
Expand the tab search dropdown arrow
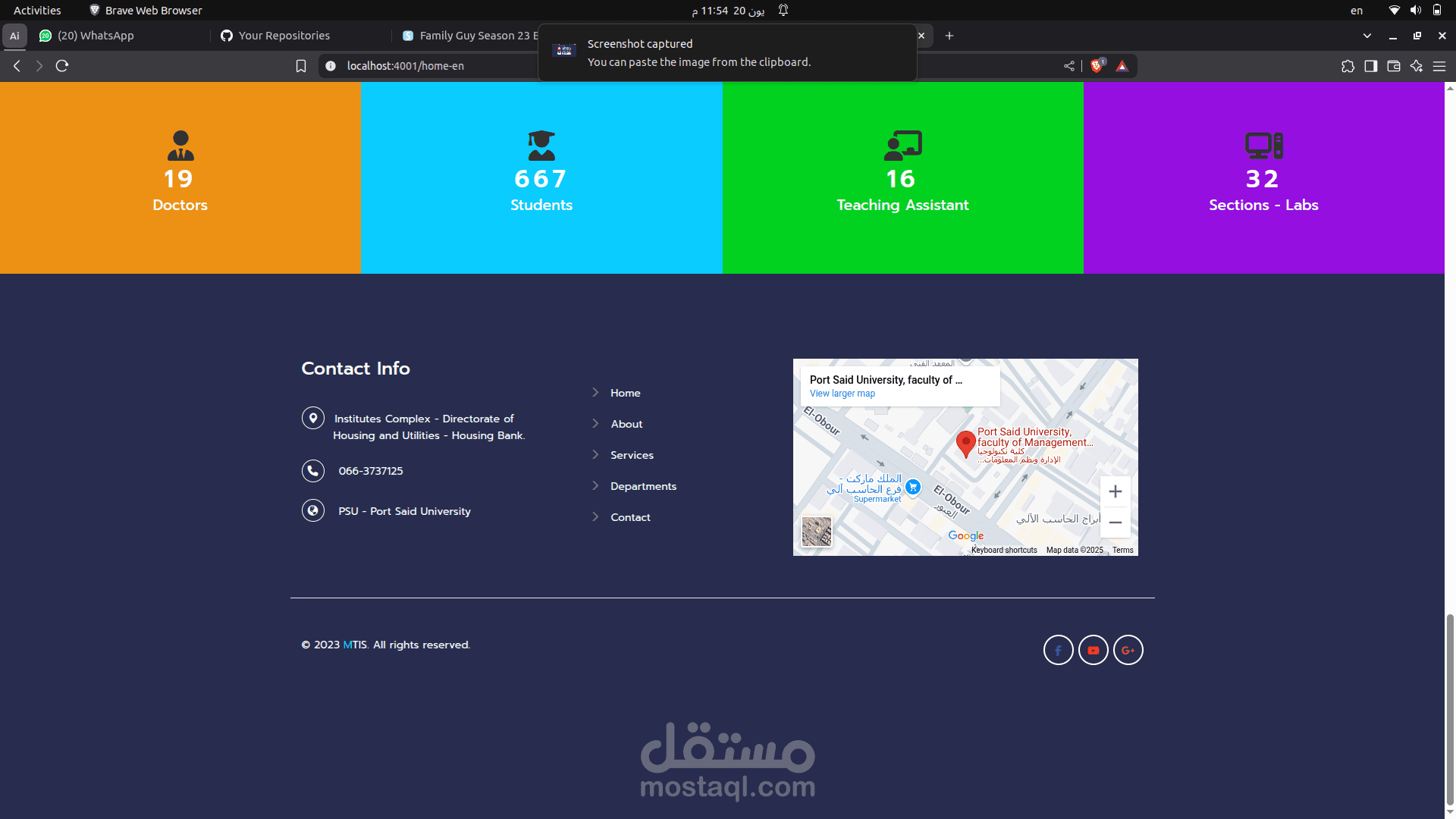click(x=1367, y=36)
